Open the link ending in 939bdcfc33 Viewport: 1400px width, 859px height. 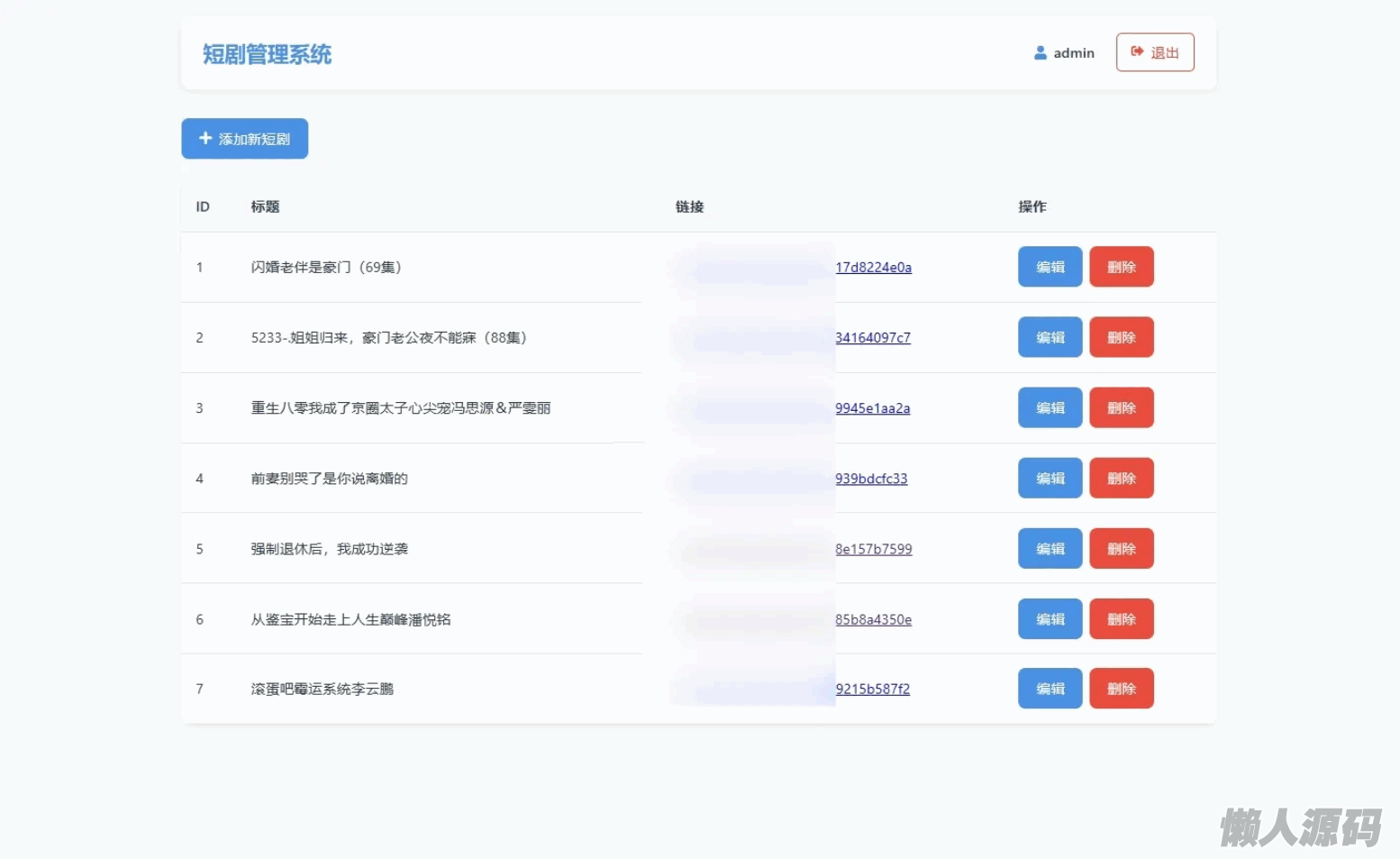[x=871, y=479]
